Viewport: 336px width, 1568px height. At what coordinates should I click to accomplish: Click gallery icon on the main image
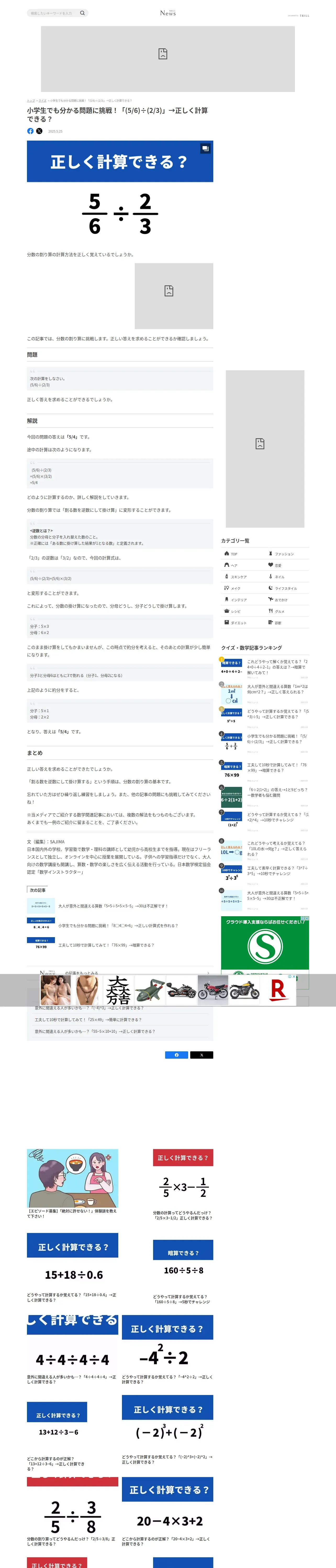(x=205, y=148)
